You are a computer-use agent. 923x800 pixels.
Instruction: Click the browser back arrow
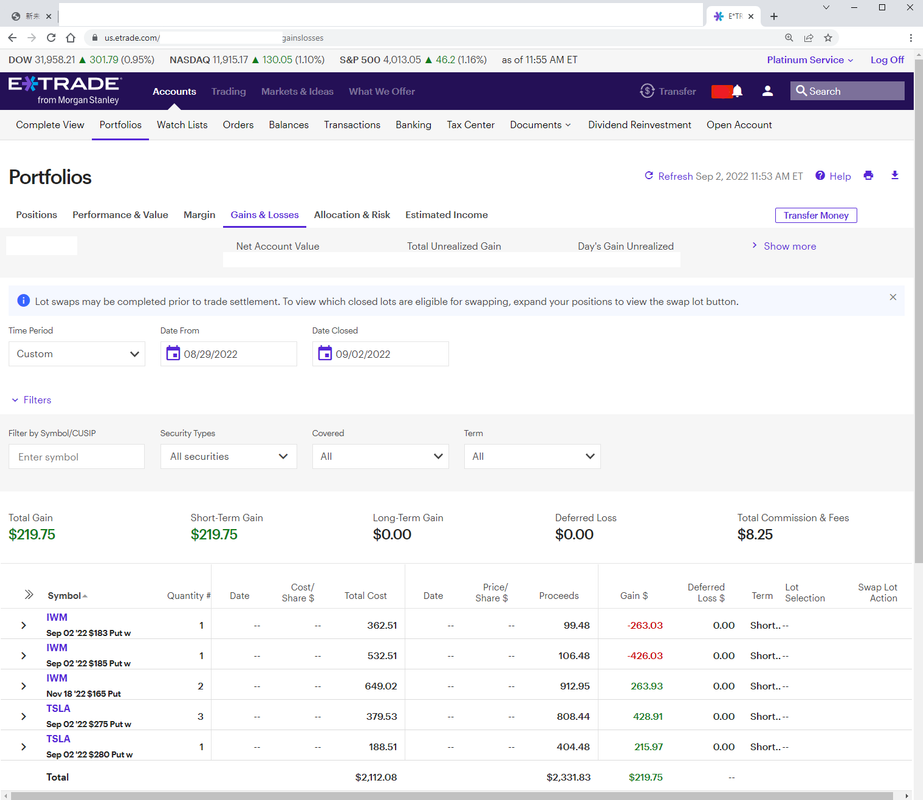(12, 38)
